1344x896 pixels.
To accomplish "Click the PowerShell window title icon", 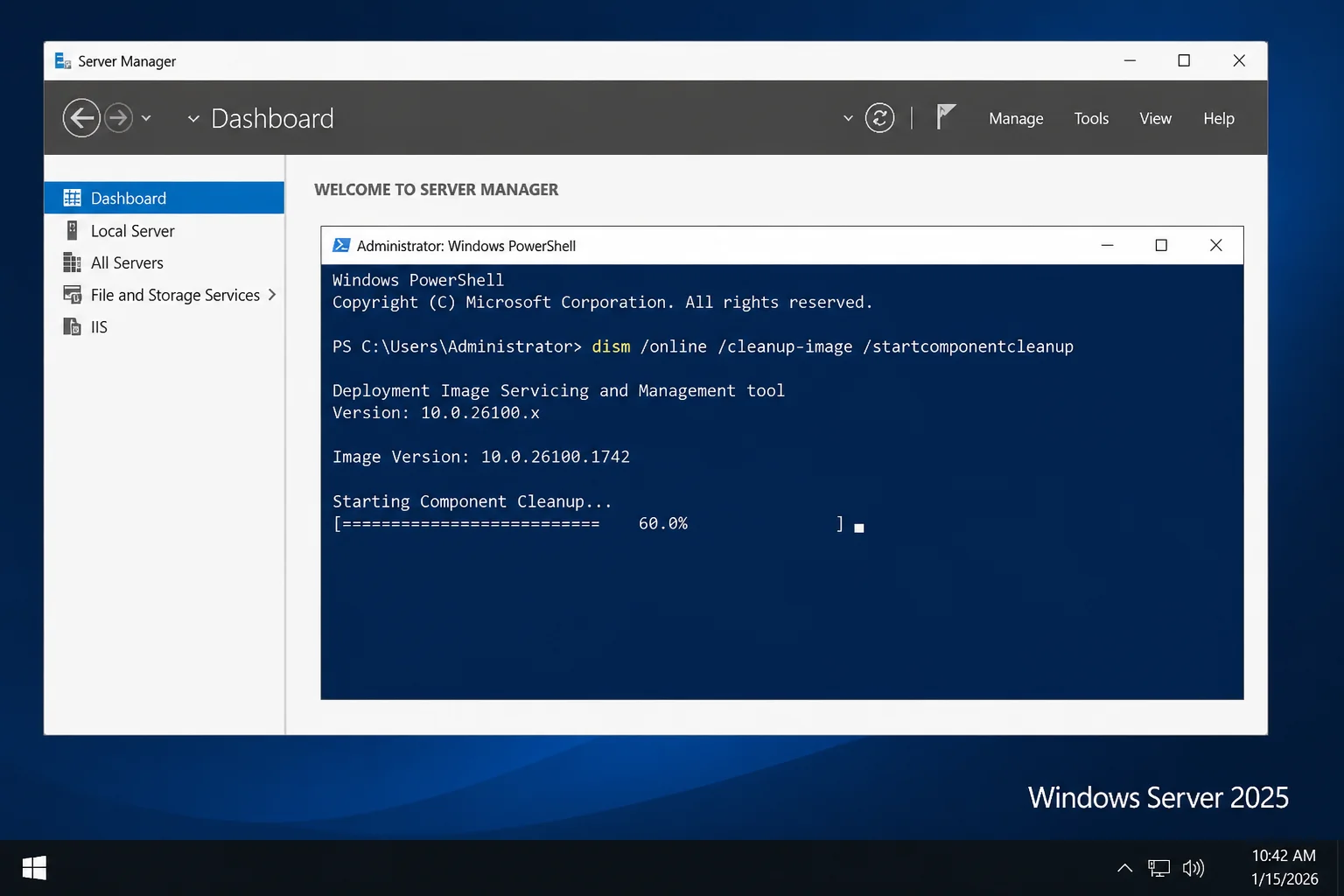I will pyautogui.click(x=342, y=246).
